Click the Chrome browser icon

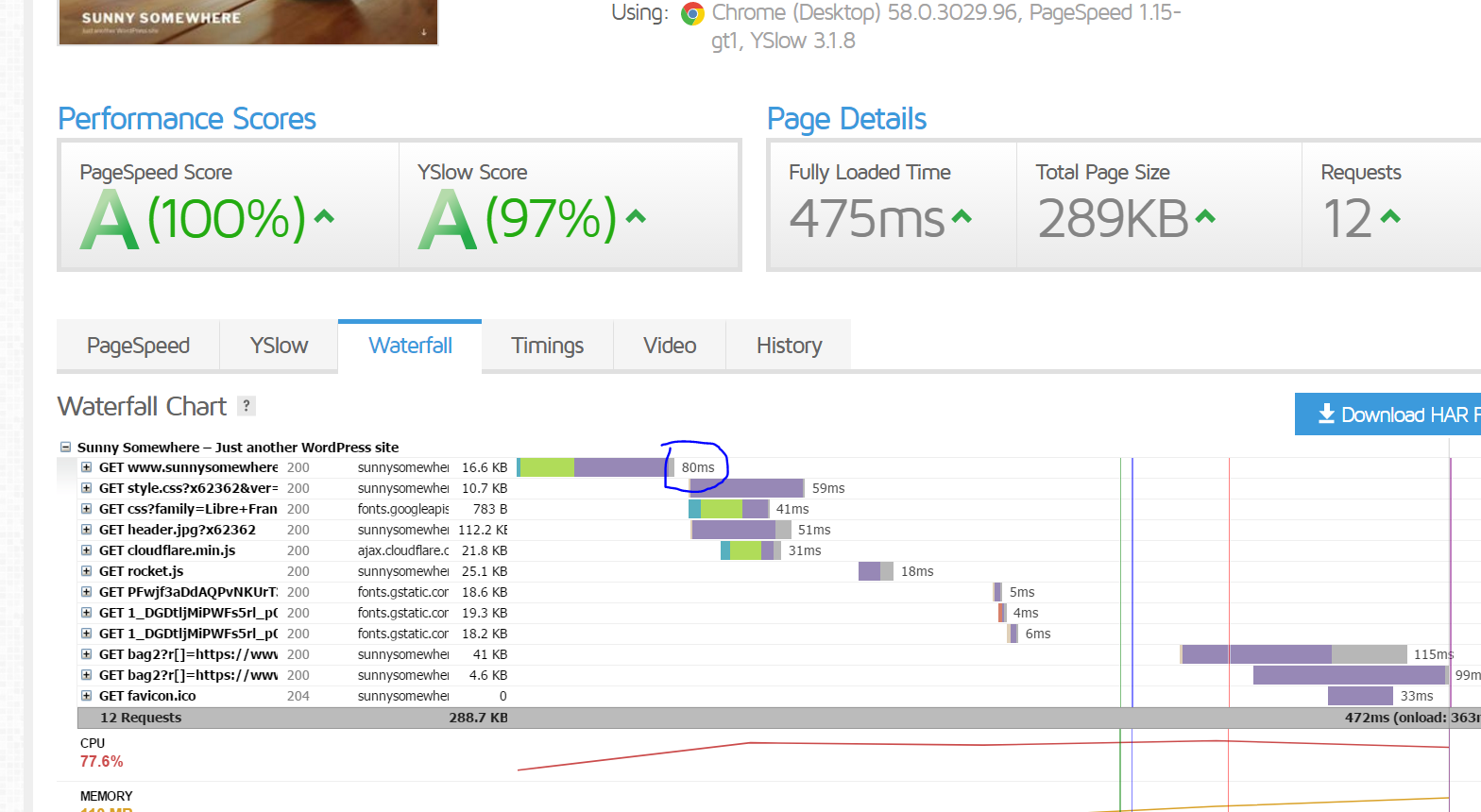pyautogui.click(x=693, y=13)
